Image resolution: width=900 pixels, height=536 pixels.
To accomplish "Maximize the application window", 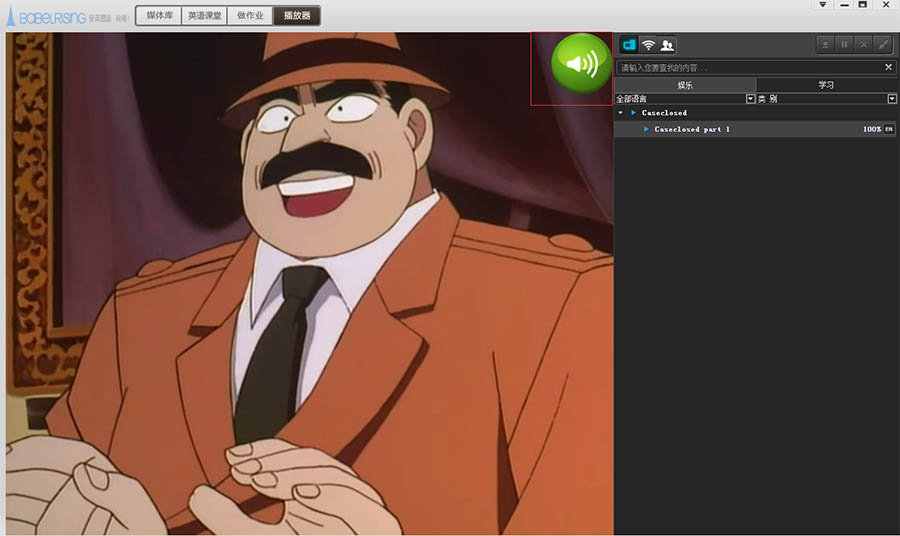I will (x=863, y=5).
